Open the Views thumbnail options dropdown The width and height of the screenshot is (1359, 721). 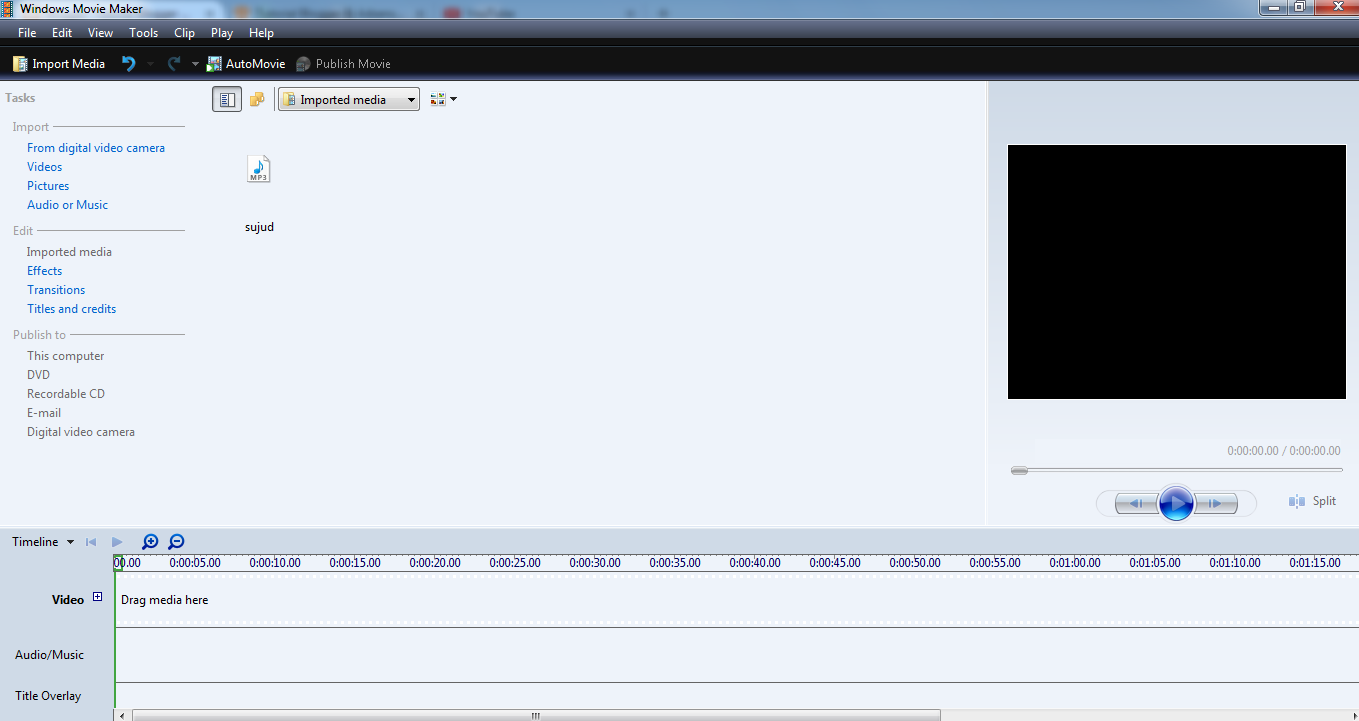[x=443, y=100]
